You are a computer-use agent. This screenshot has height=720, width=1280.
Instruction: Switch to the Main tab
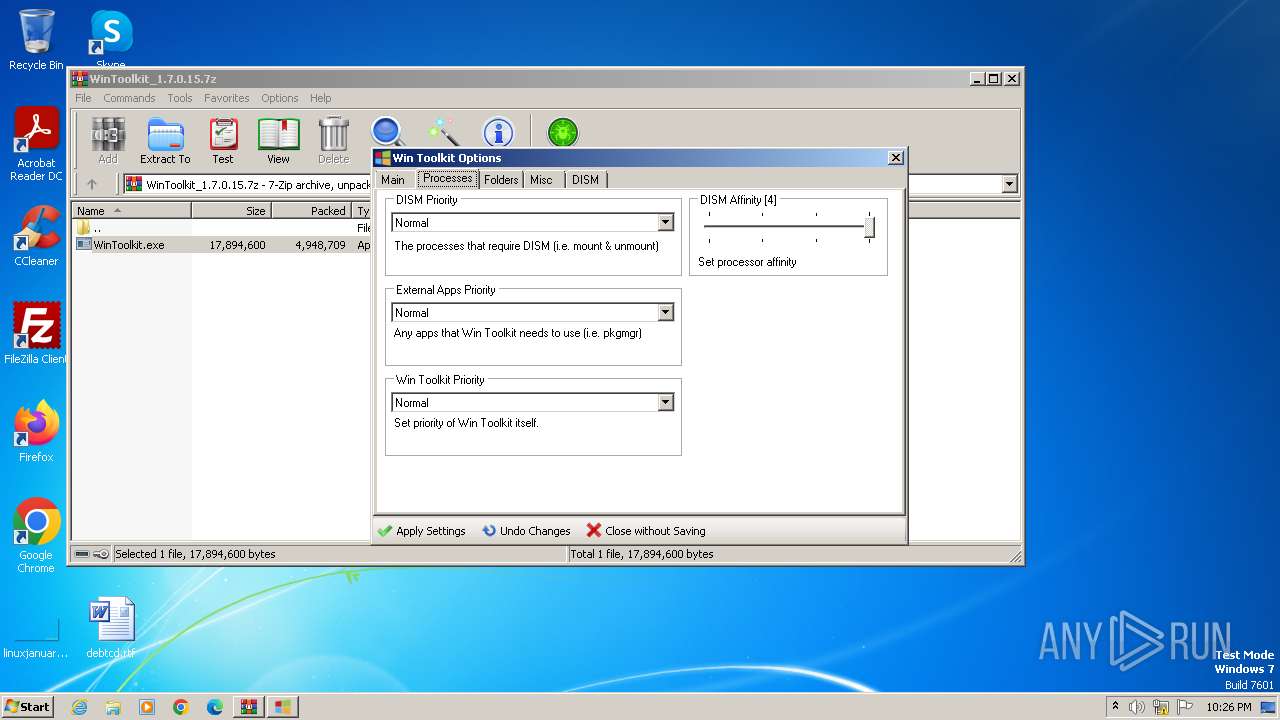[393, 180]
